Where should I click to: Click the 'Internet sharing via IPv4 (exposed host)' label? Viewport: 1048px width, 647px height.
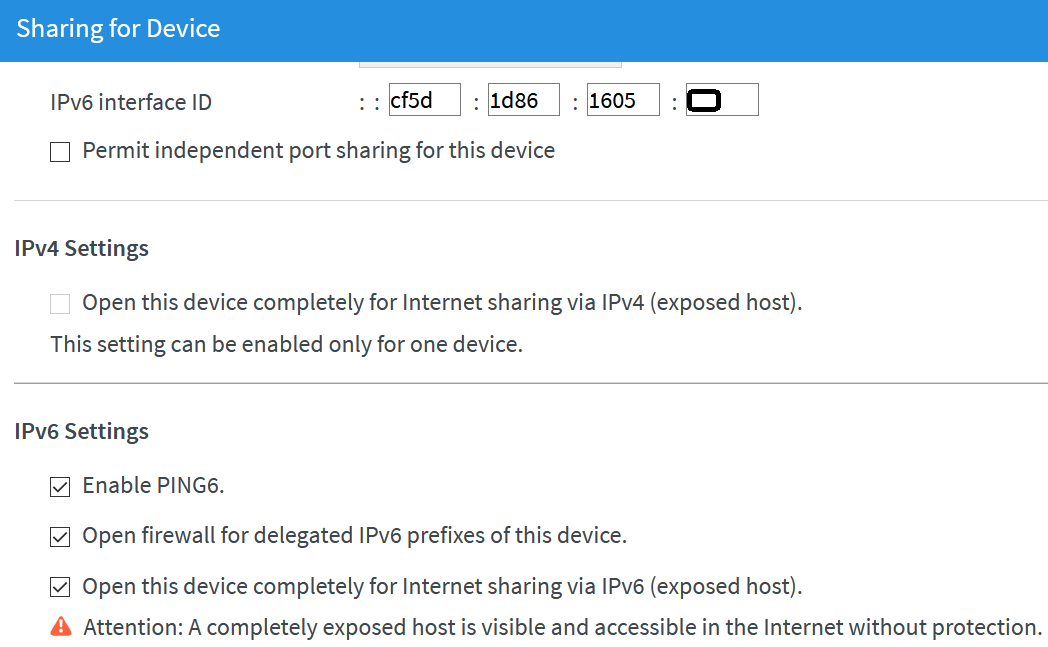click(x=442, y=303)
